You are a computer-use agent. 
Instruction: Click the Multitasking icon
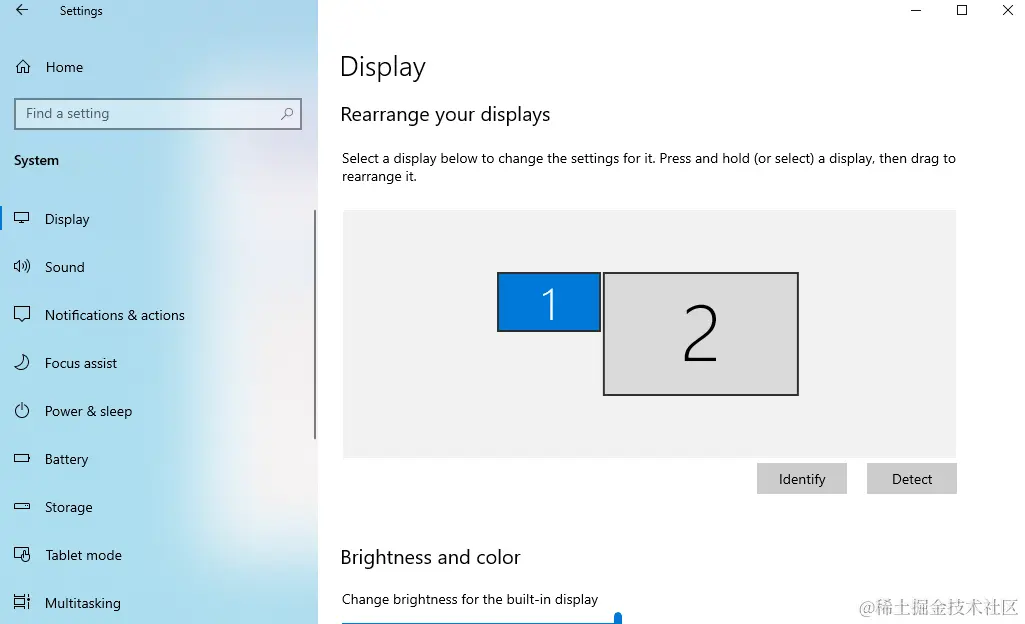22,602
